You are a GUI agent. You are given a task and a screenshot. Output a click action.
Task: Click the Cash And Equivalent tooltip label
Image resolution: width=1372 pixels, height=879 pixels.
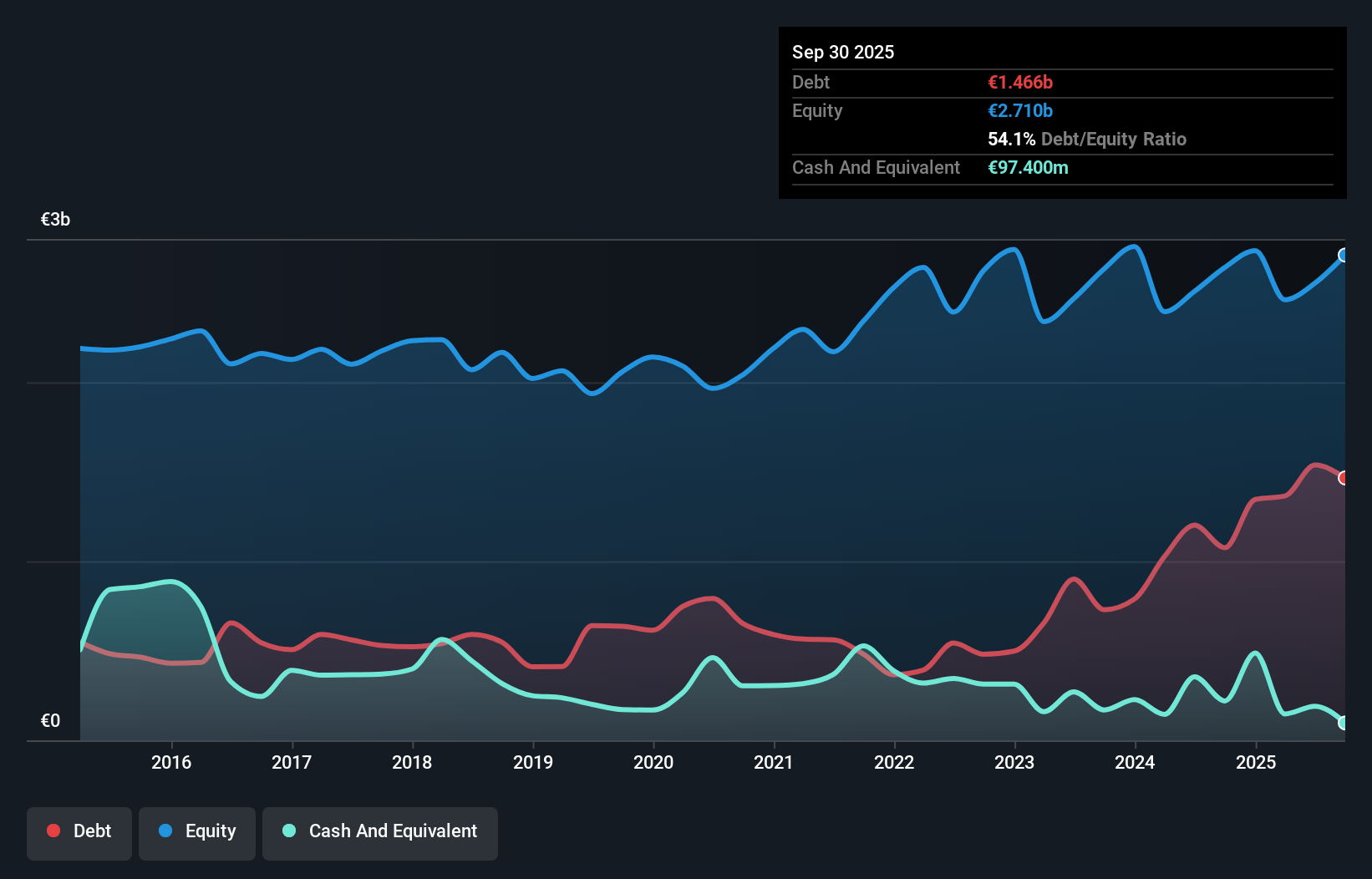pyautogui.click(x=876, y=167)
